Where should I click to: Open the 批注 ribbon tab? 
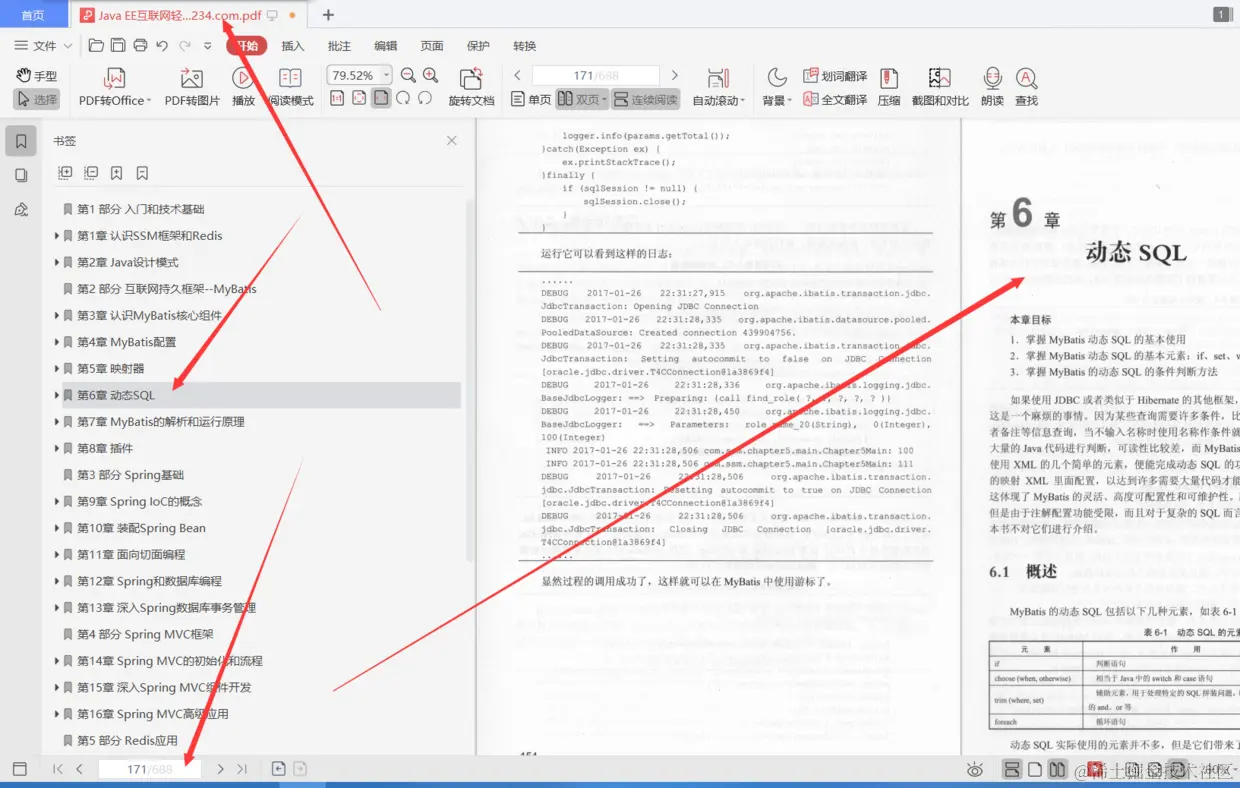point(339,46)
